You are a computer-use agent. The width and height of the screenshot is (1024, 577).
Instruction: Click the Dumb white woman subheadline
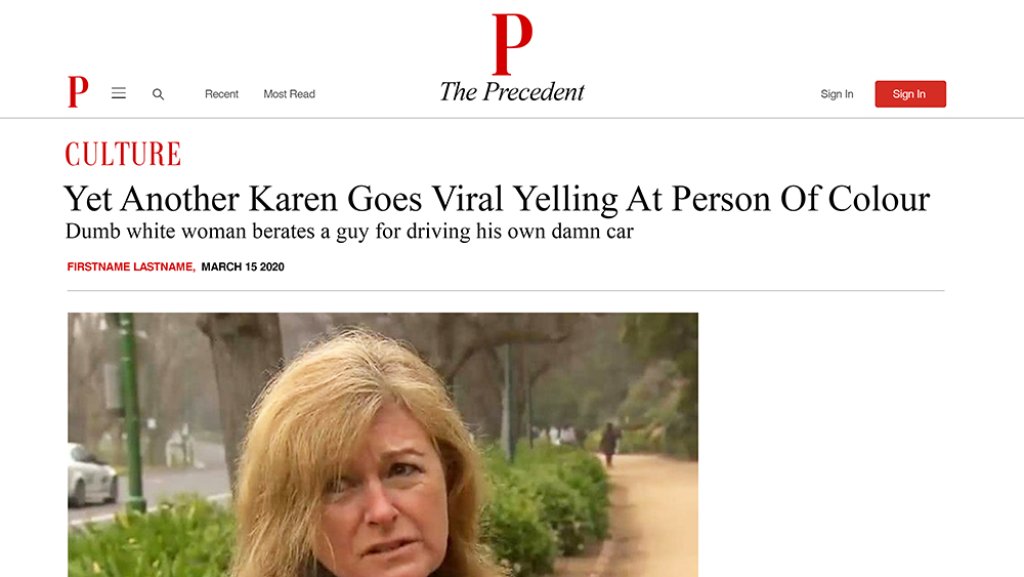pyautogui.click(x=349, y=231)
